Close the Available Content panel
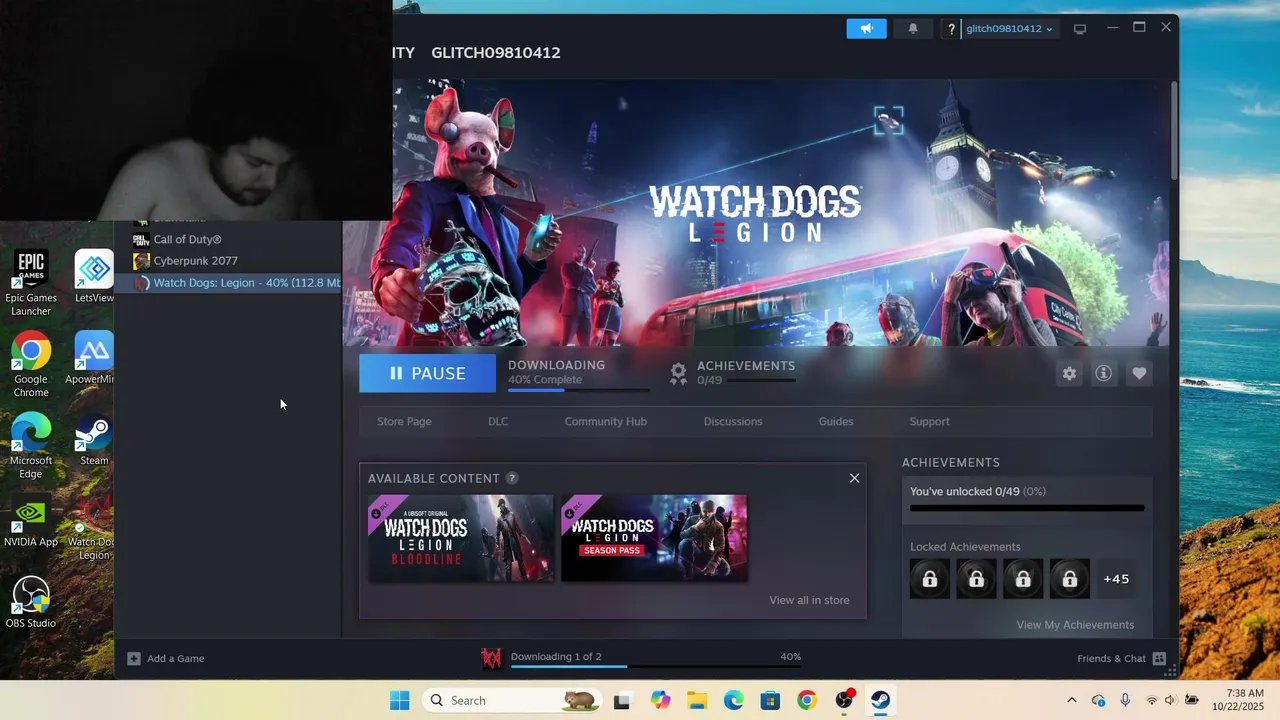This screenshot has width=1280, height=720. [854, 478]
